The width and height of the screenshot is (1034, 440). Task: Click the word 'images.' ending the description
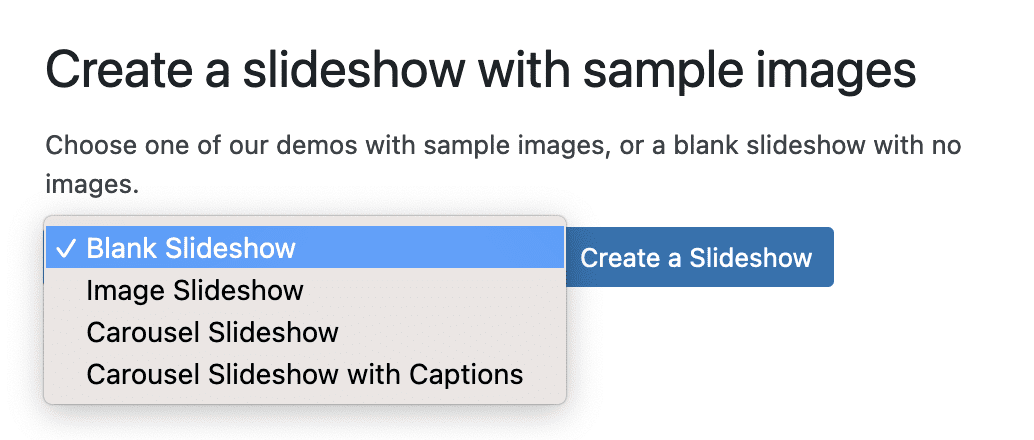[x=92, y=184]
